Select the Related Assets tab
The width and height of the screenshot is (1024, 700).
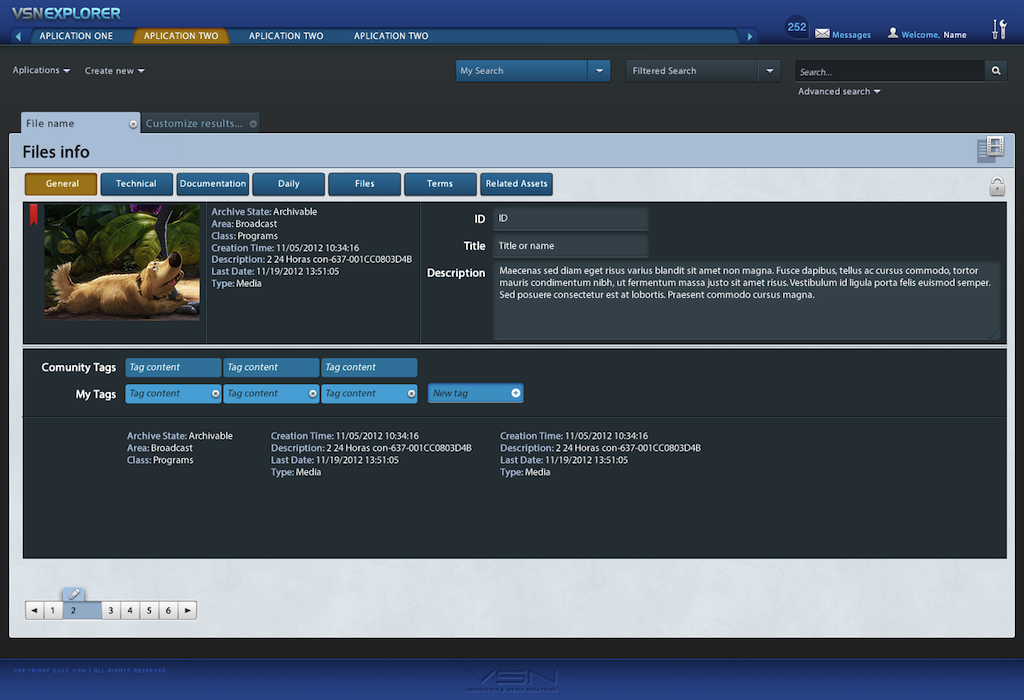point(516,184)
